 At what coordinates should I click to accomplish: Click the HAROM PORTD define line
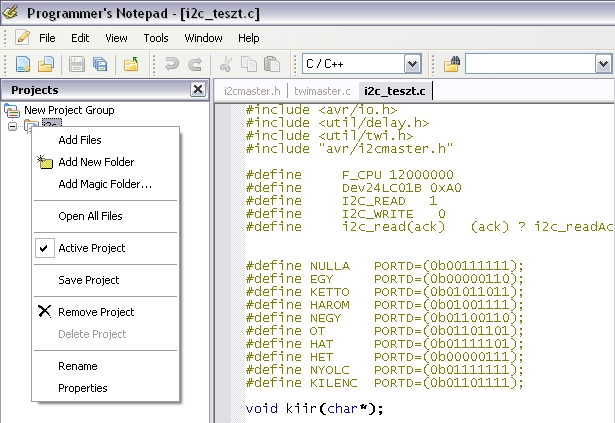[x=384, y=305]
